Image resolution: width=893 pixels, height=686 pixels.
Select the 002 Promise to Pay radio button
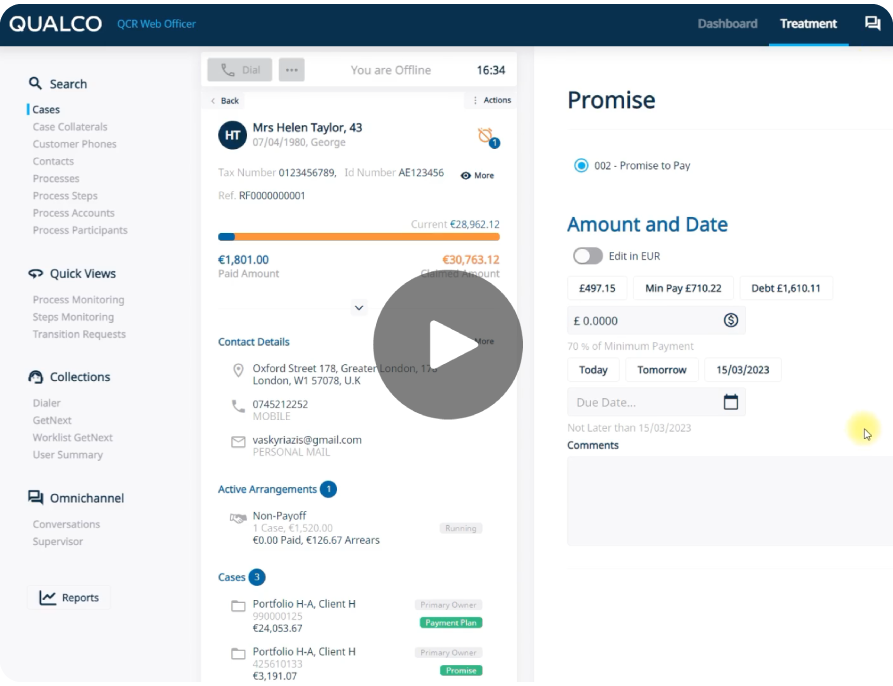[x=580, y=165]
